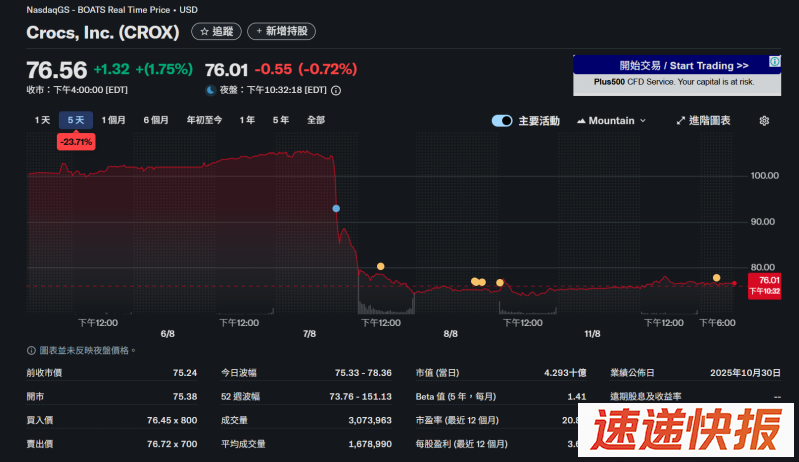799x462 pixels.
Task: Click the 今日波幅 value 75.33 - 78.36
Action: (363, 373)
